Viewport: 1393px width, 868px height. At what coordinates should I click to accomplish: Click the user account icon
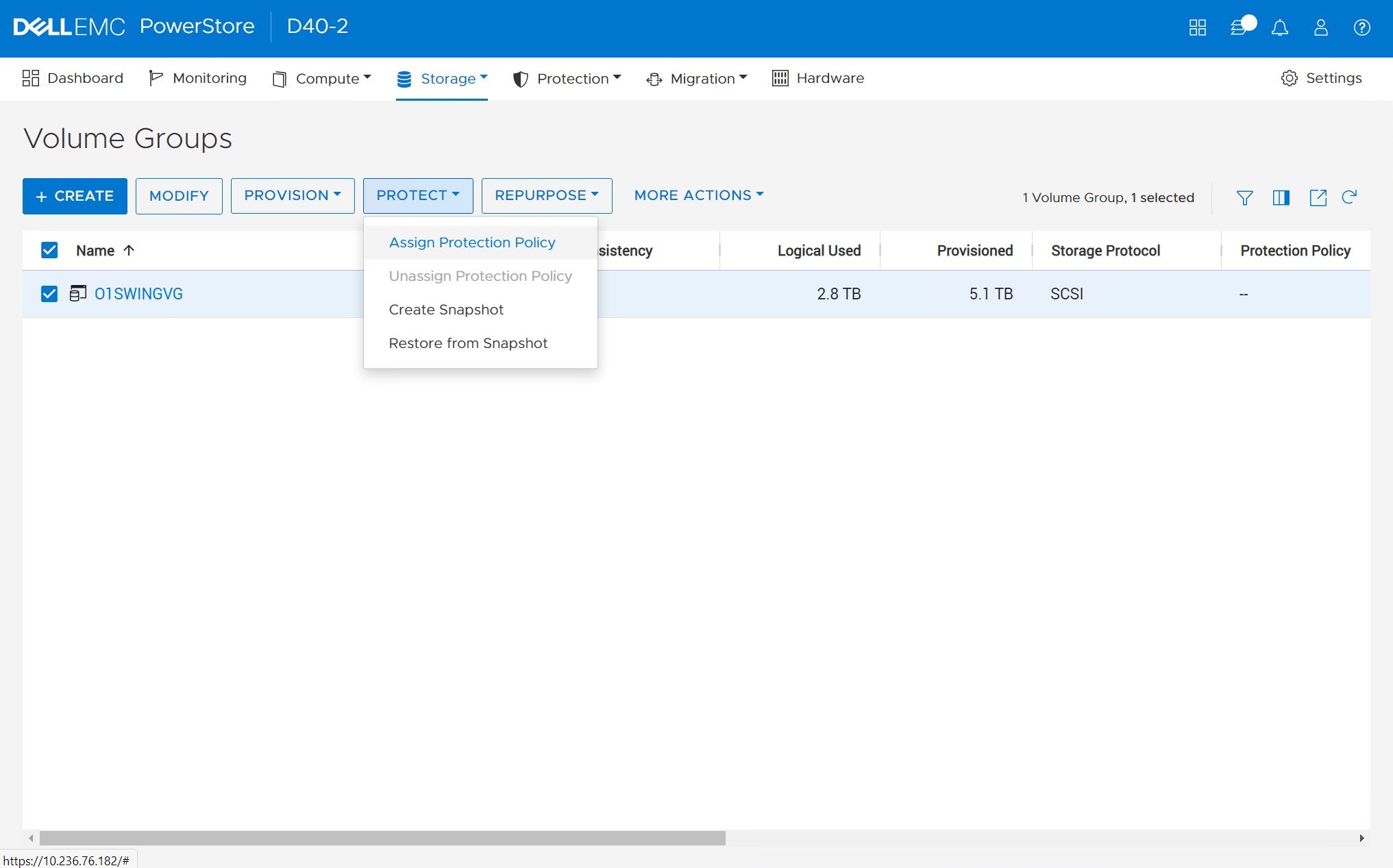1320,27
